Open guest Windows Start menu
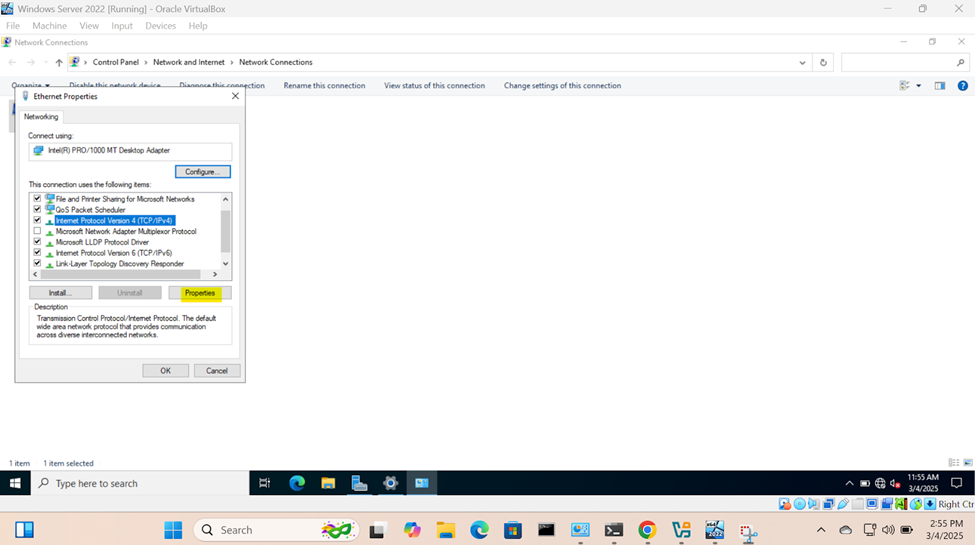 click(16, 483)
